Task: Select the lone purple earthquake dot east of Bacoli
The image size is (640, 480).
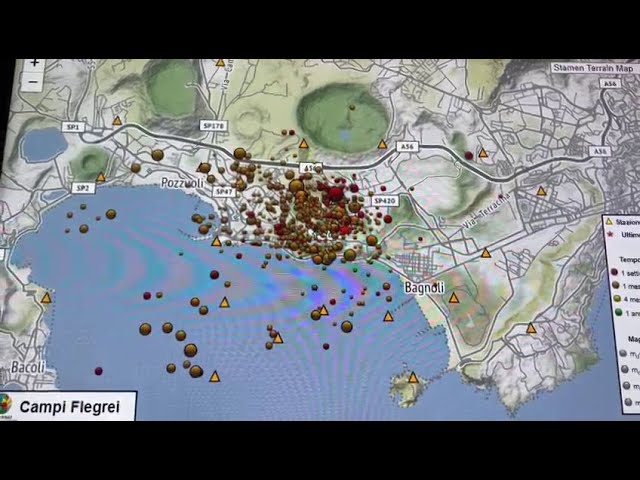Action: point(98,371)
